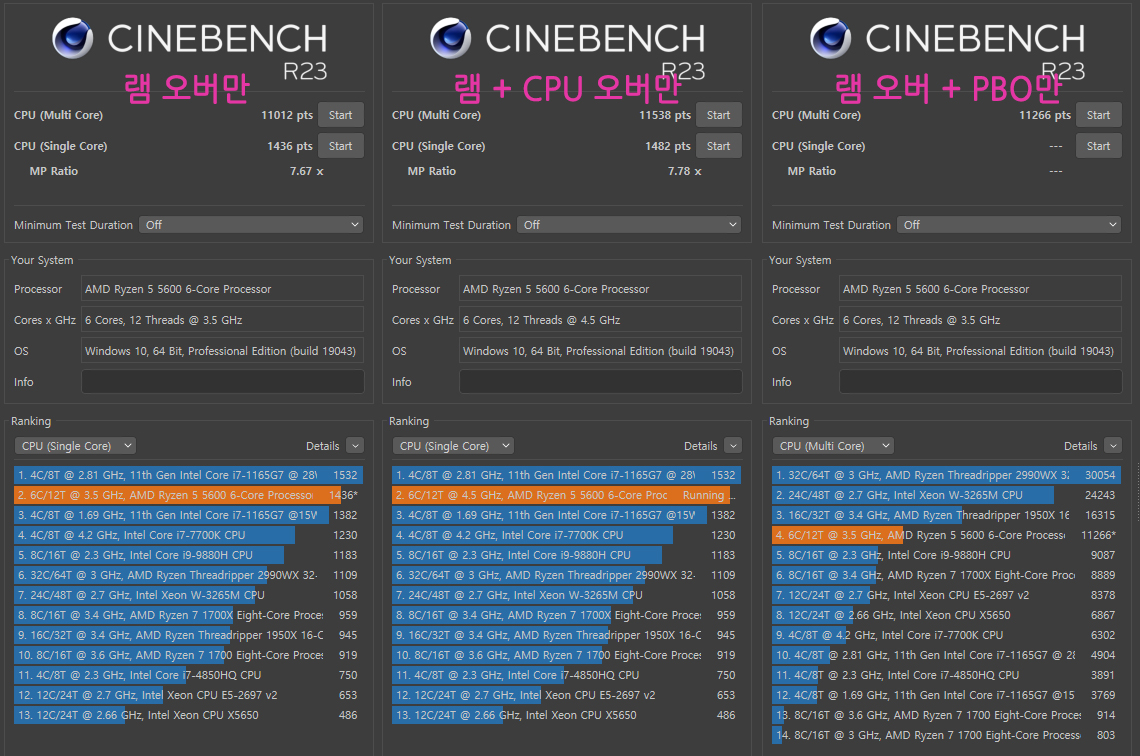Select Threadripper 1950X 945 row in middle ranking

(566, 635)
